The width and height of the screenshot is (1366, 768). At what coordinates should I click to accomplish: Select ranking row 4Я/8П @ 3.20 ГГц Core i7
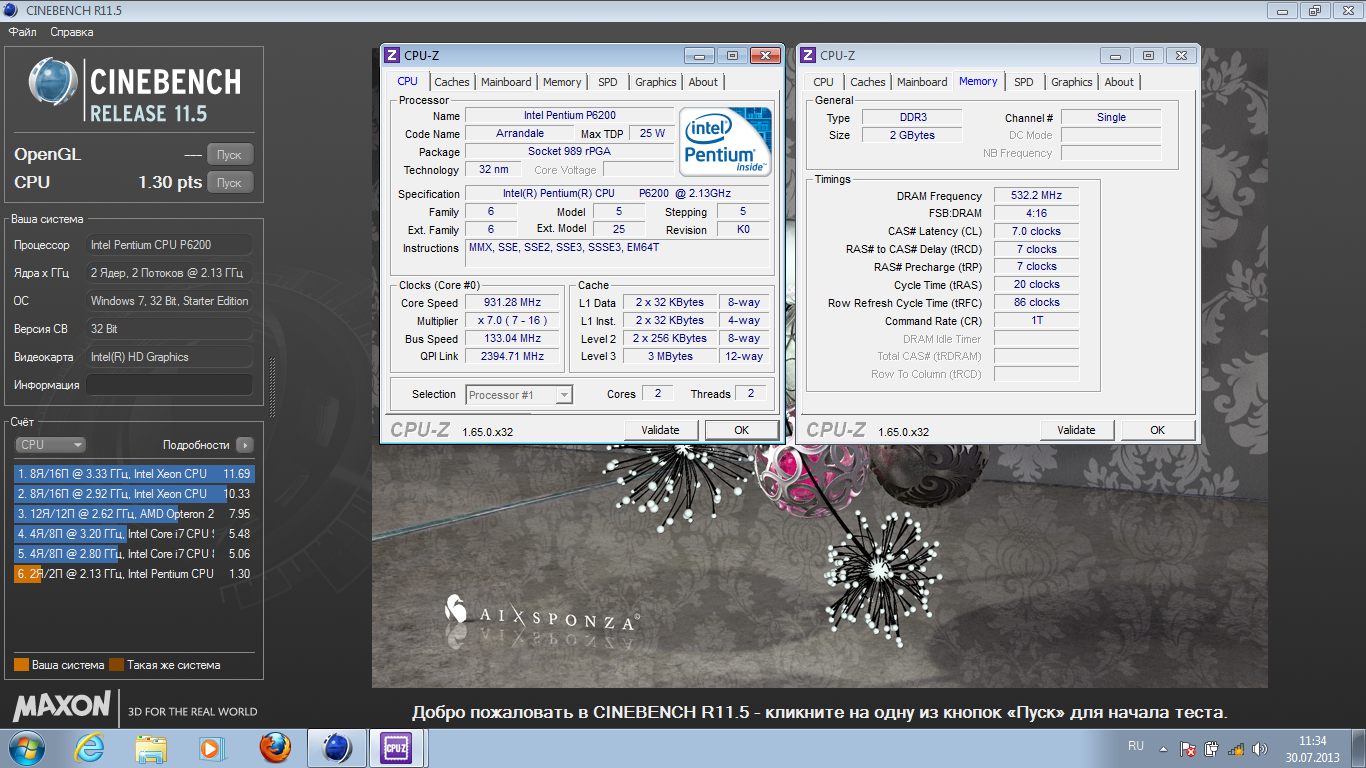(134, 534)
